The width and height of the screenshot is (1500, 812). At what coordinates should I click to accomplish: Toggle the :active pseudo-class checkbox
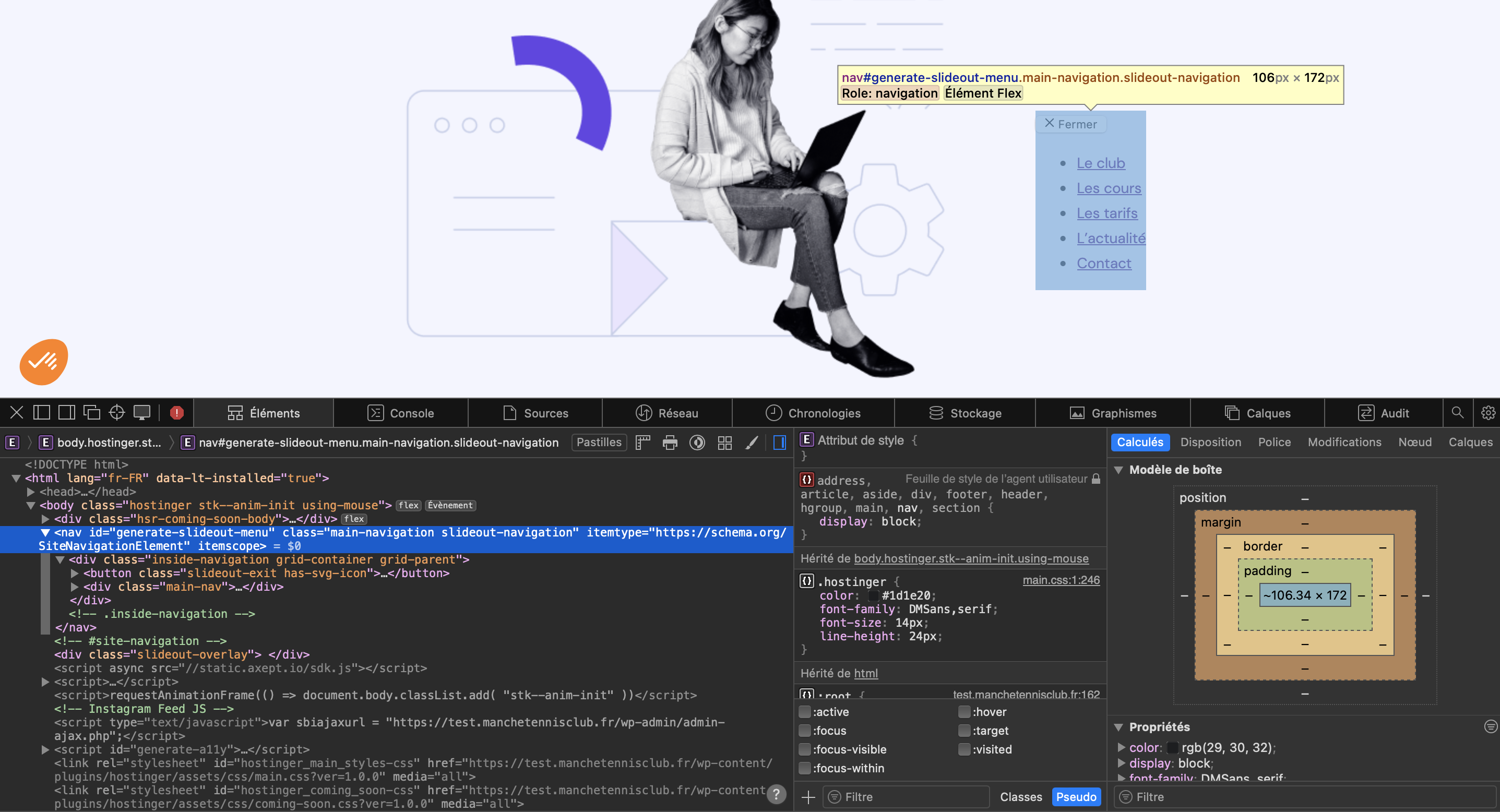(x=805, y=711)
